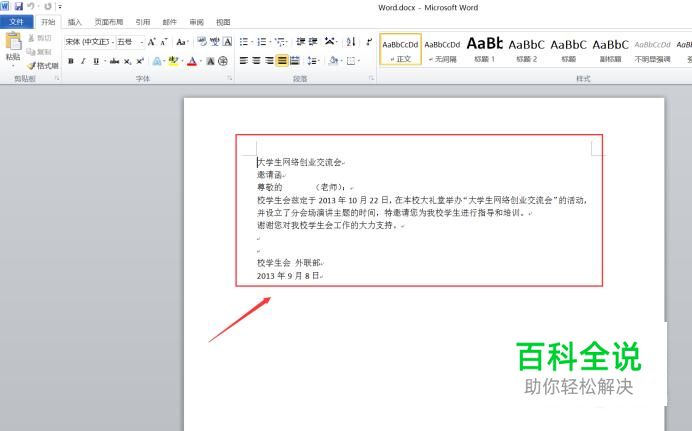692x431 pixels.
Task: Click the Redo icon in the quick access toolbar
Action: [48, 7]
